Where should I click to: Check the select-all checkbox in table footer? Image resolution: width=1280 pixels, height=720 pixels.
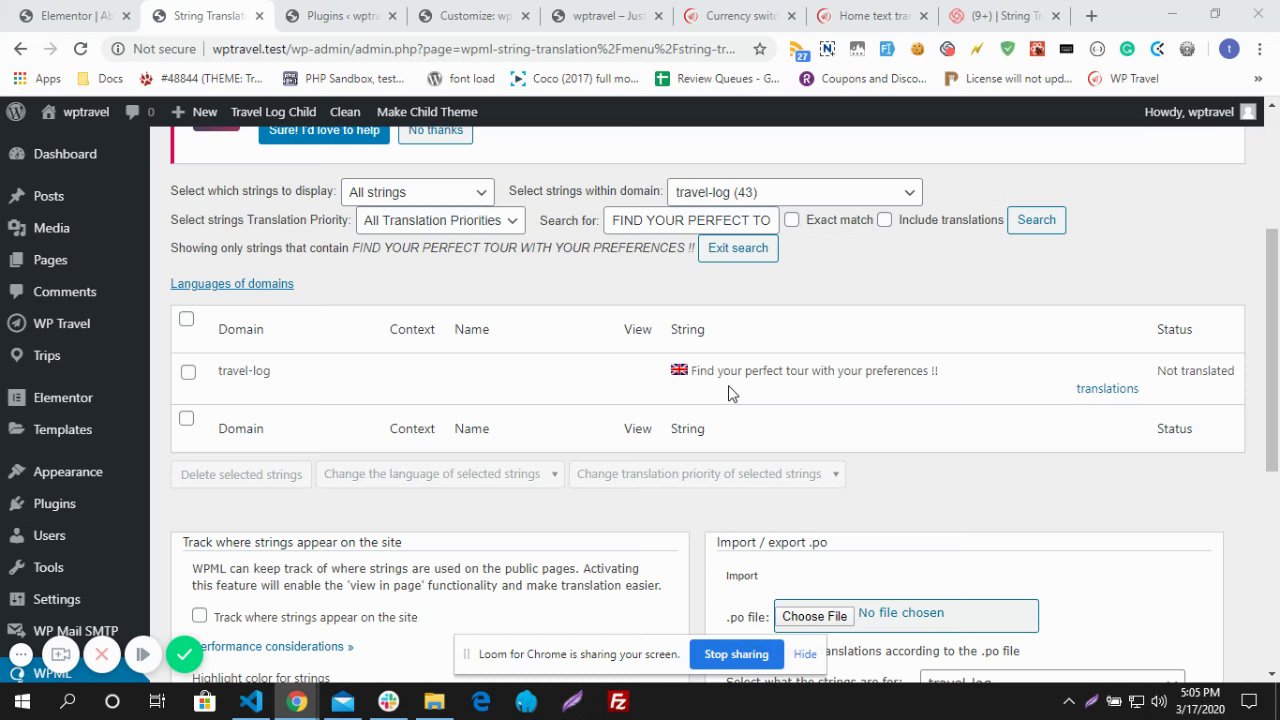pyautogui.click(x=186, y=418)
